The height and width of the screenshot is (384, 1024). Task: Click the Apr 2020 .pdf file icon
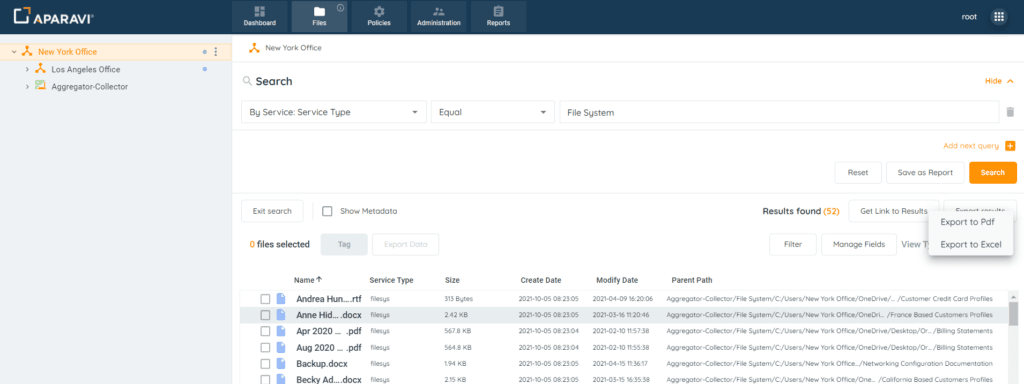tap(281, 331)
